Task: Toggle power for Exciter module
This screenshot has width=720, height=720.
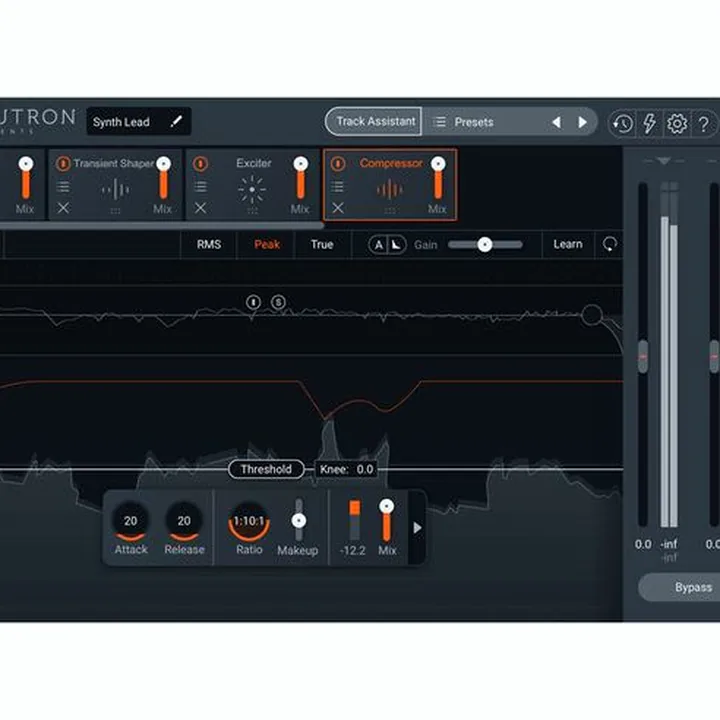Action: tap(200, 163)
